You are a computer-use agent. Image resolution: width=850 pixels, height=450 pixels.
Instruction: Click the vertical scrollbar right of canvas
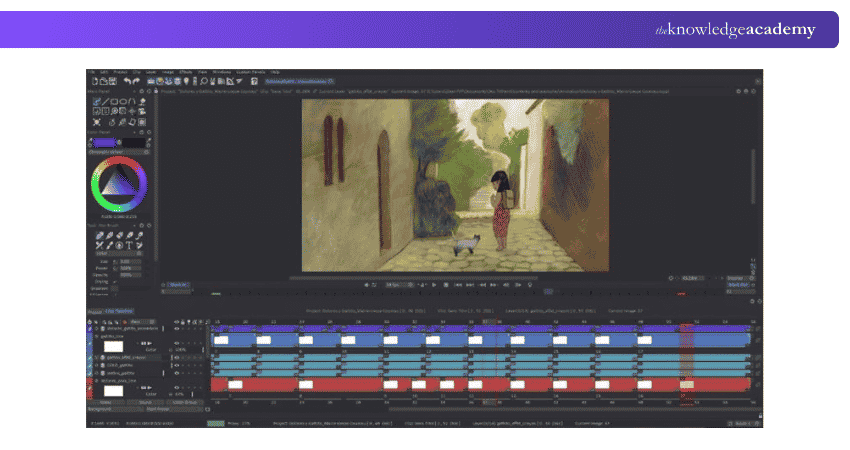[752, 177]
